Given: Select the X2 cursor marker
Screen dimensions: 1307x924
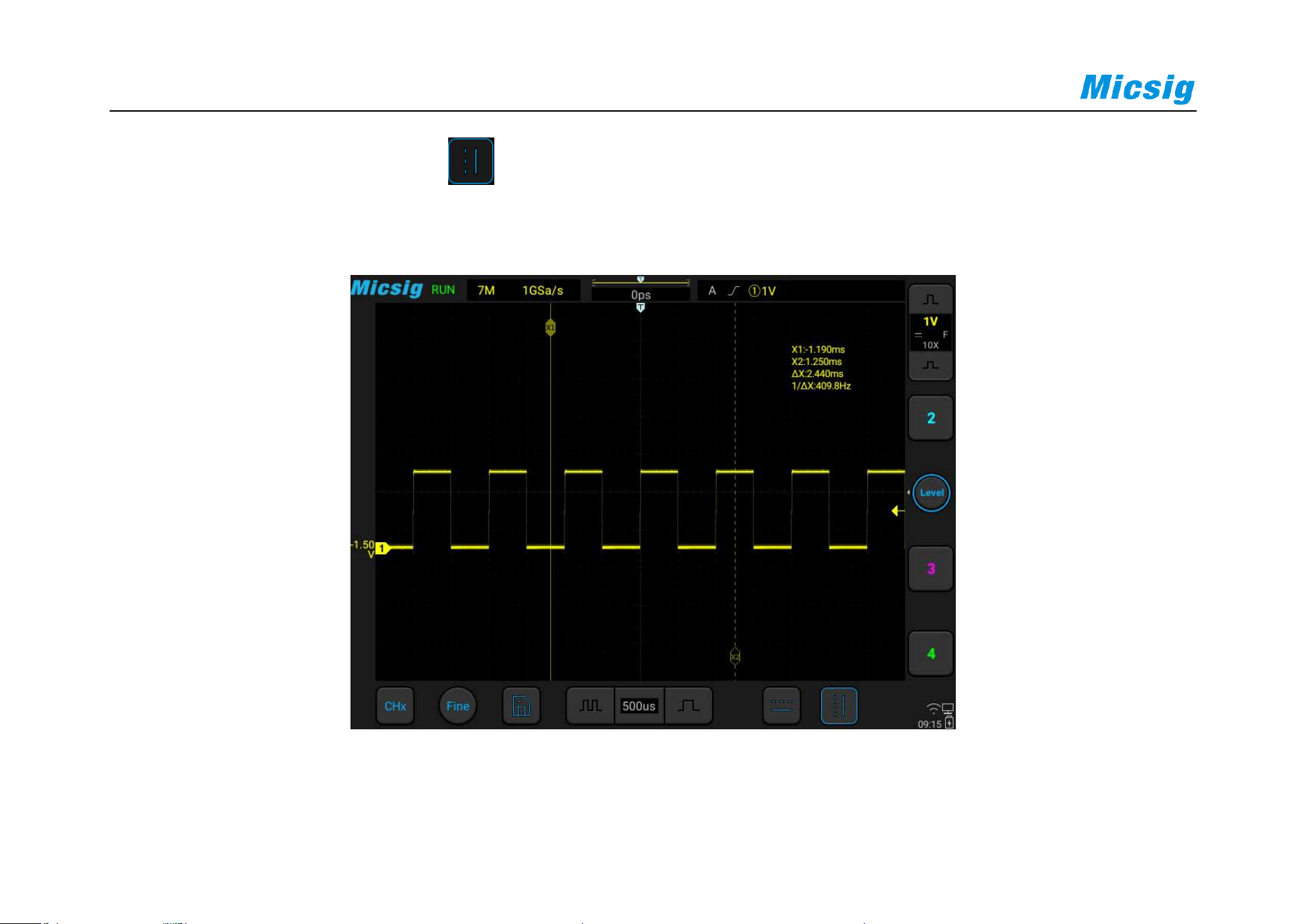Looking at the screenshot, I should [x=735, y=657].
